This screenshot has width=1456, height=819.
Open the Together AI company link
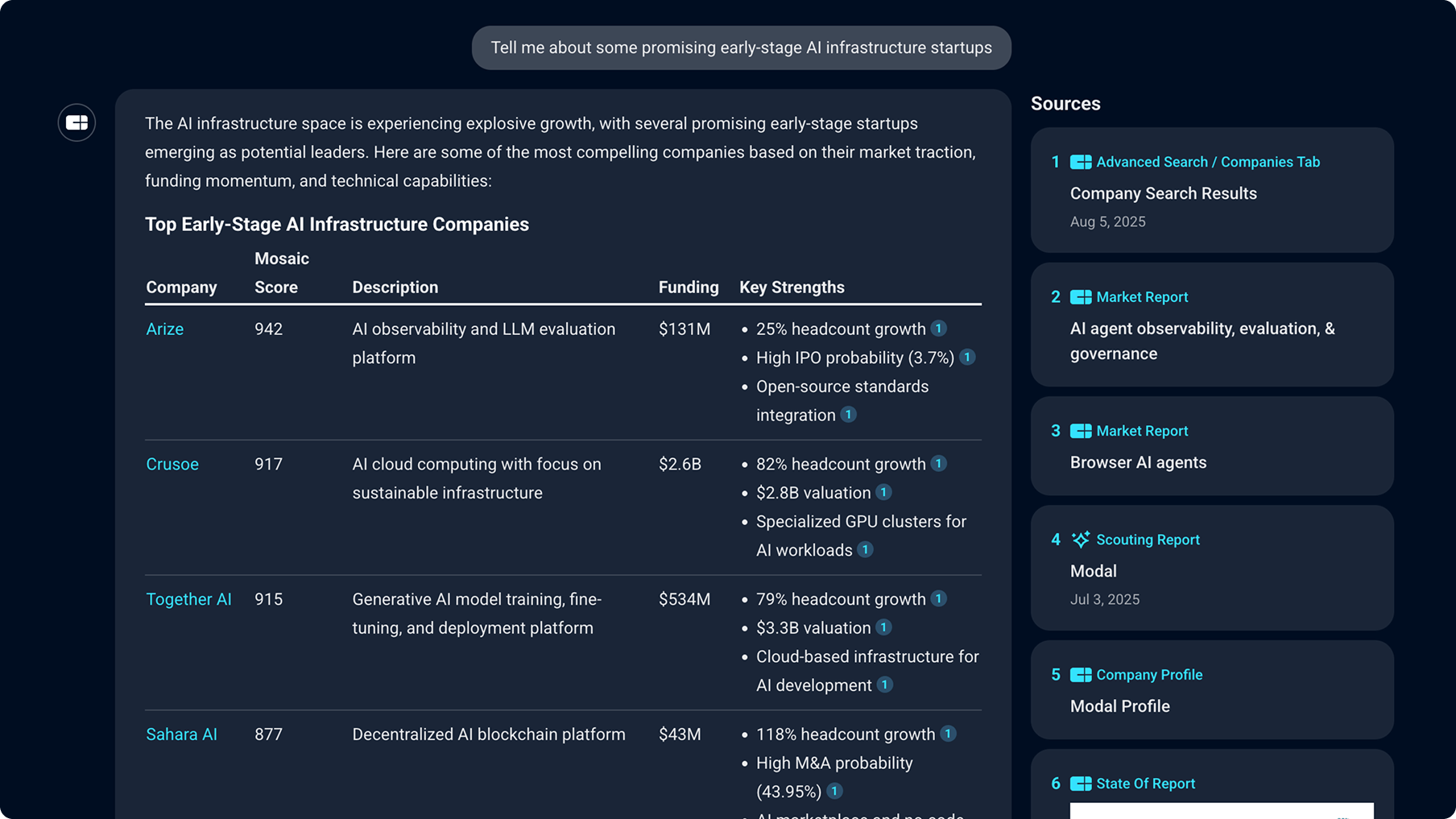click(x=188, y=599)
